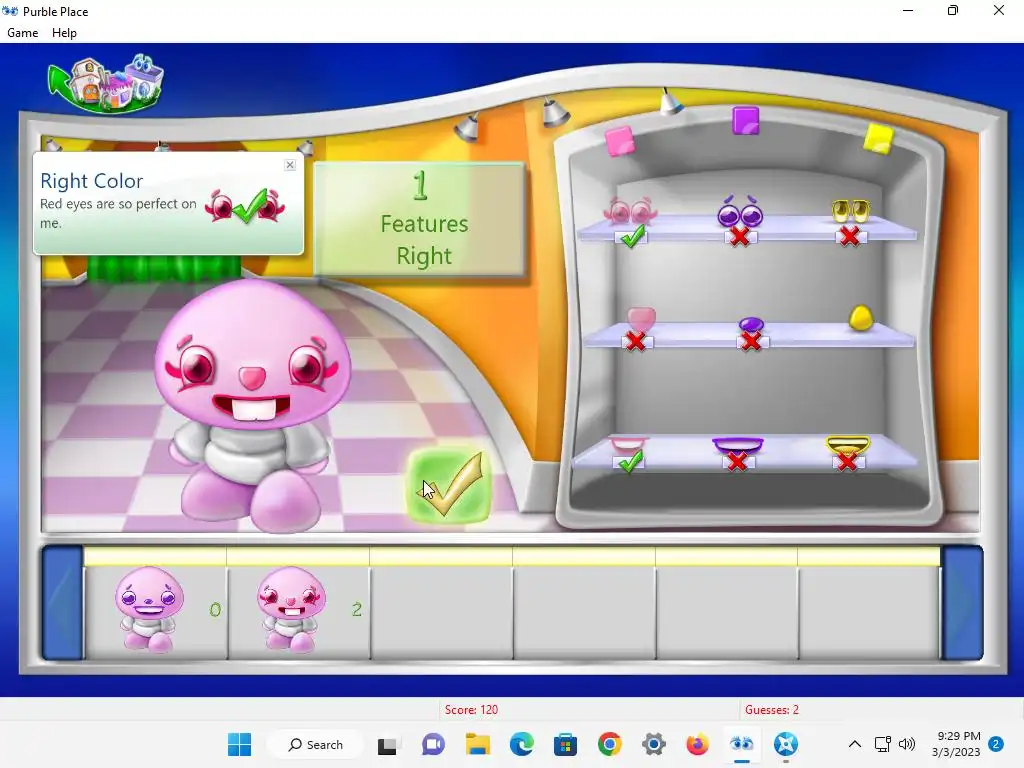Click the pink Purble character on the stage

coord(251,405)
